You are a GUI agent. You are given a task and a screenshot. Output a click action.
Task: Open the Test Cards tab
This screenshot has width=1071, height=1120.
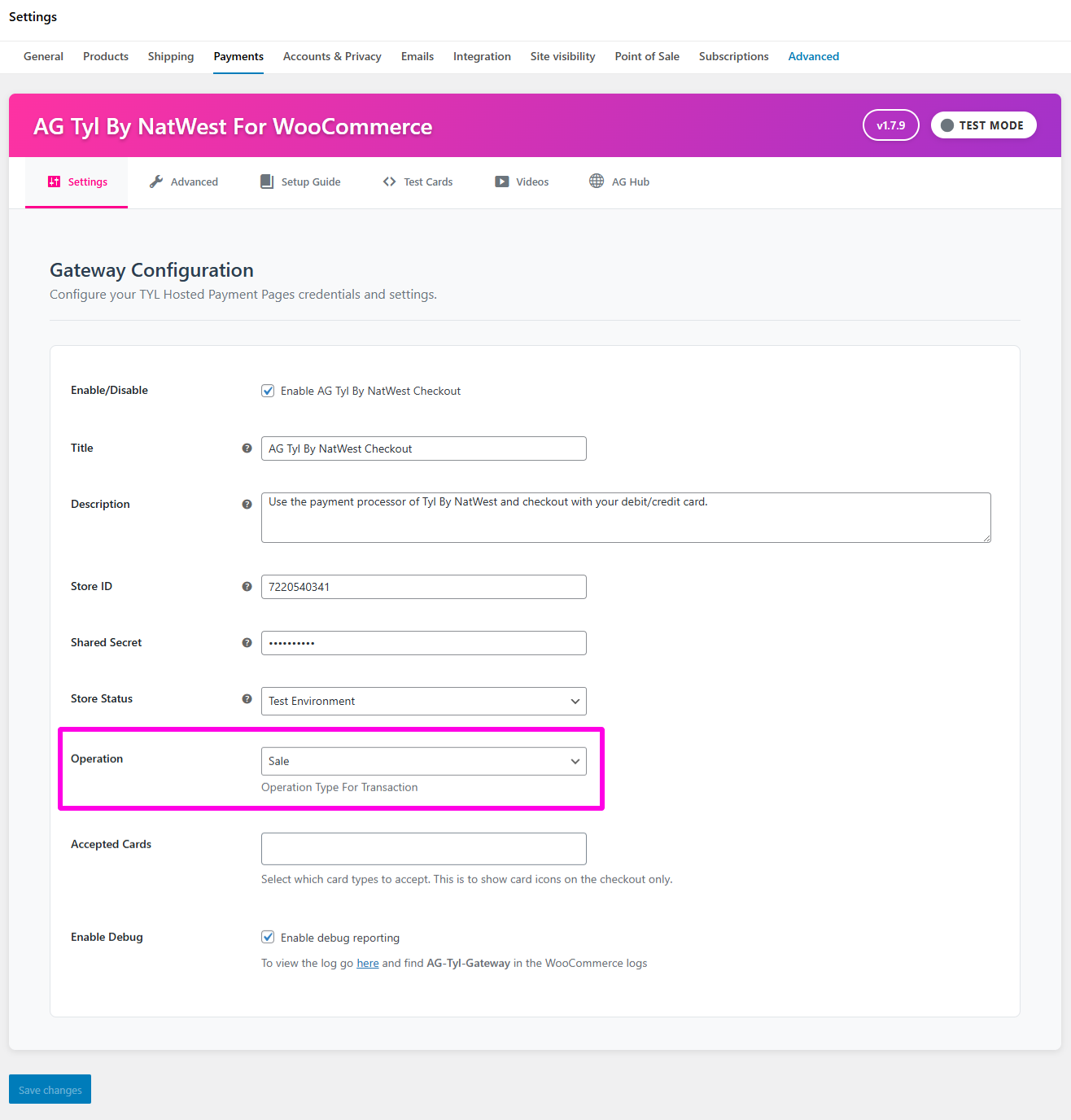tap(417, 182)
